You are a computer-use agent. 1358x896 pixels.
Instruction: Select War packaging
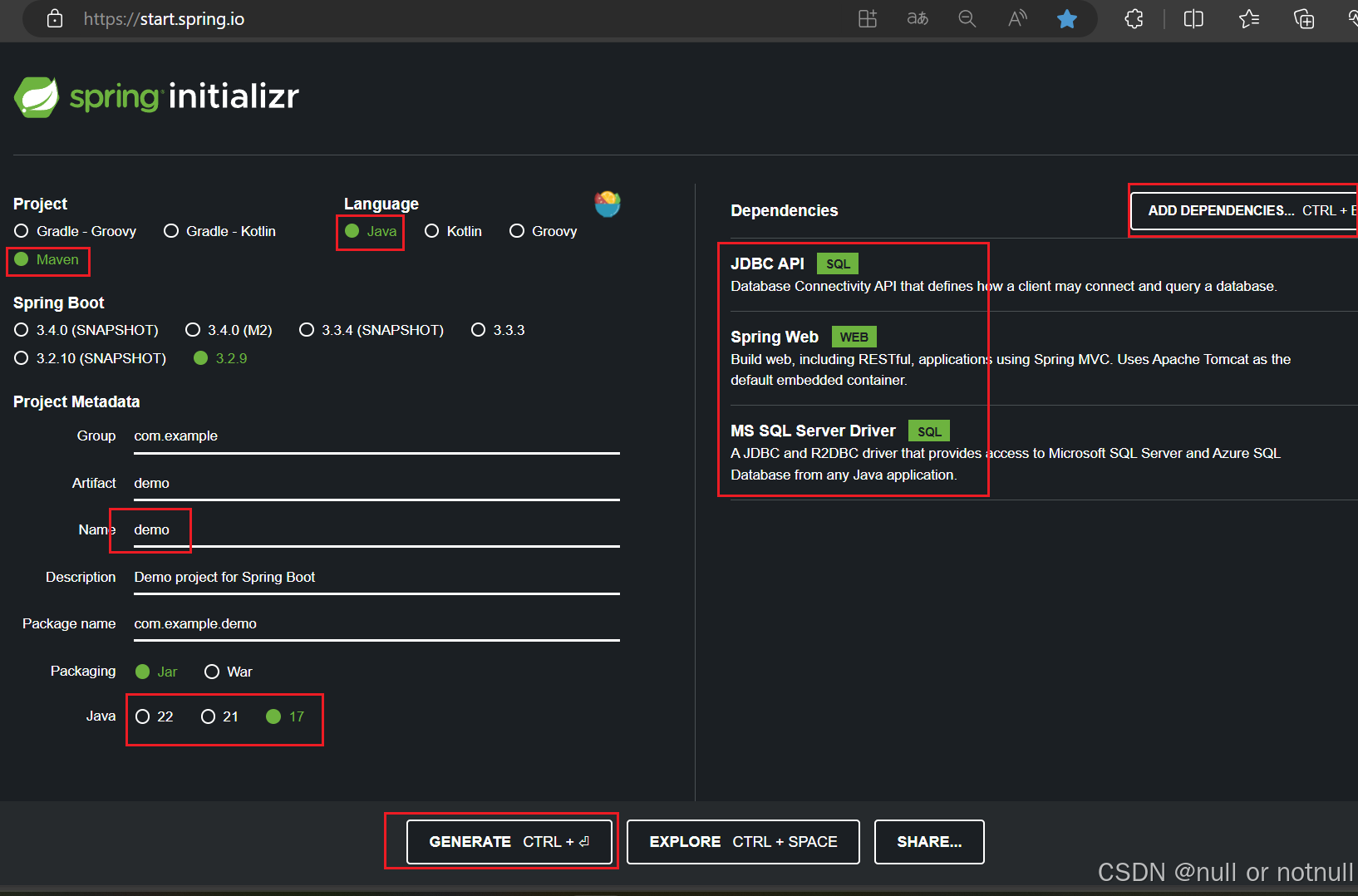(x=229, y=672)
